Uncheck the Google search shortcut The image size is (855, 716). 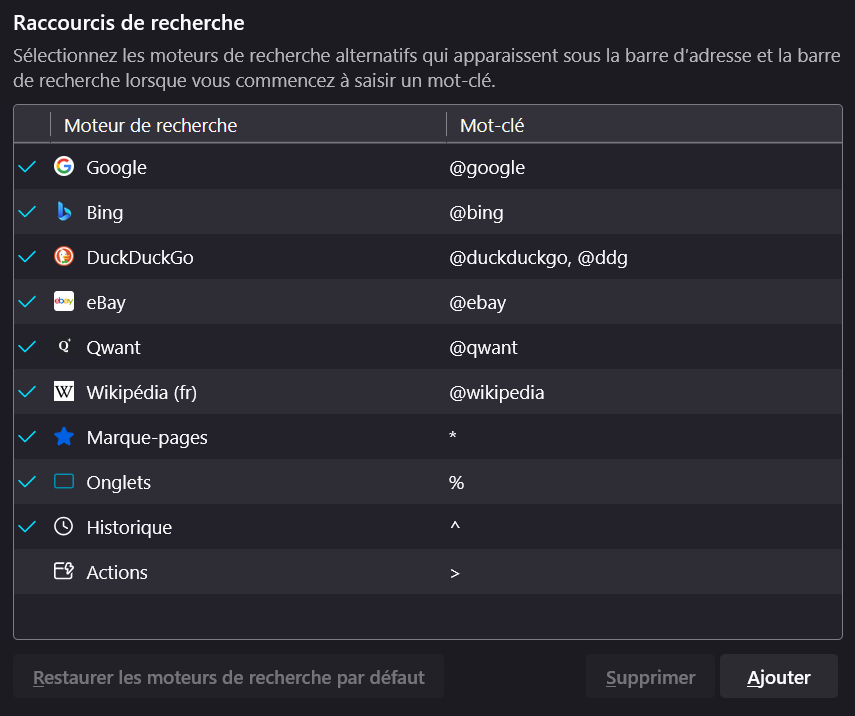tap(28, 167)
